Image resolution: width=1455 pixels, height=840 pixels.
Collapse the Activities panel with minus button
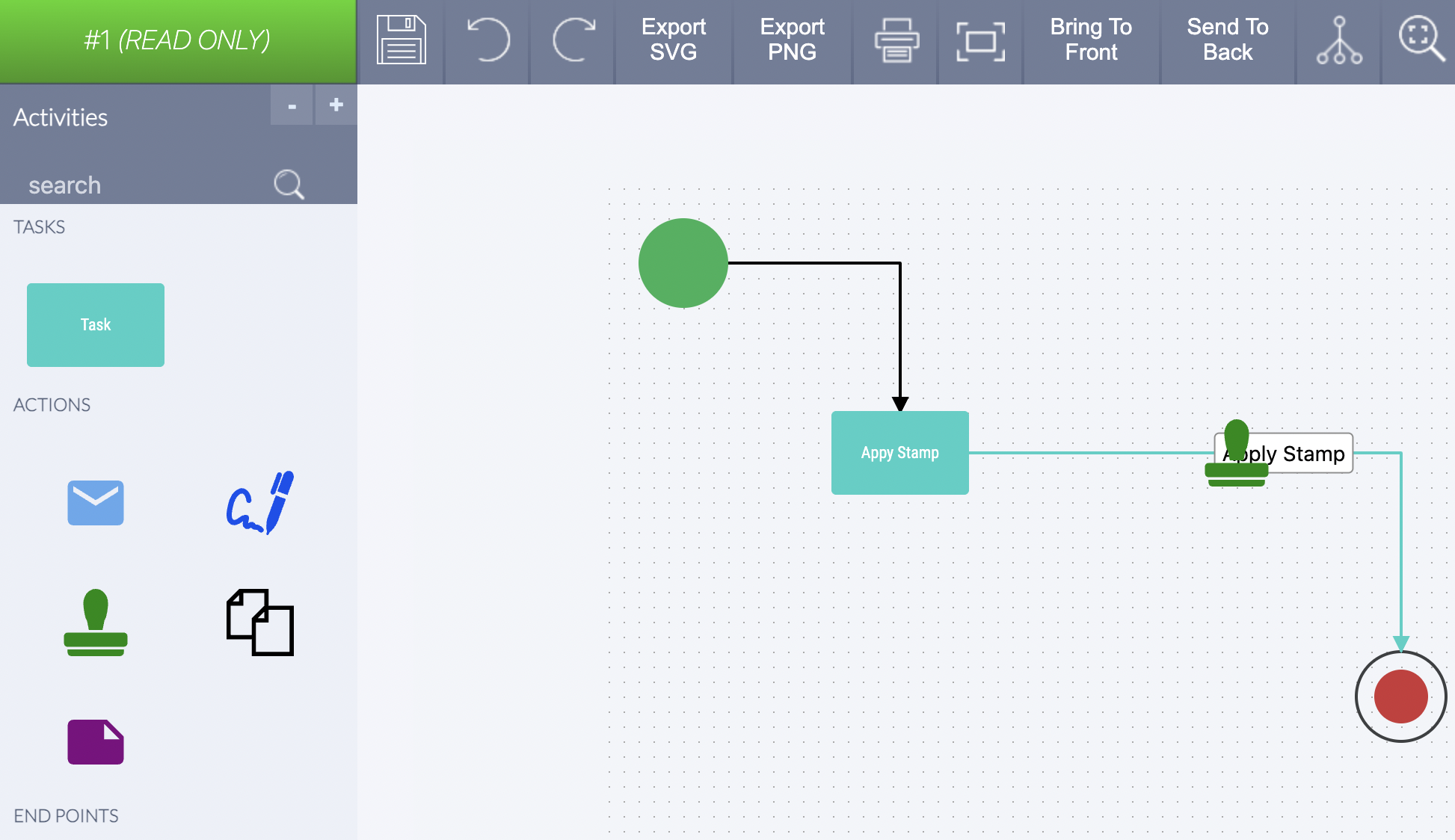coord(291,105)
